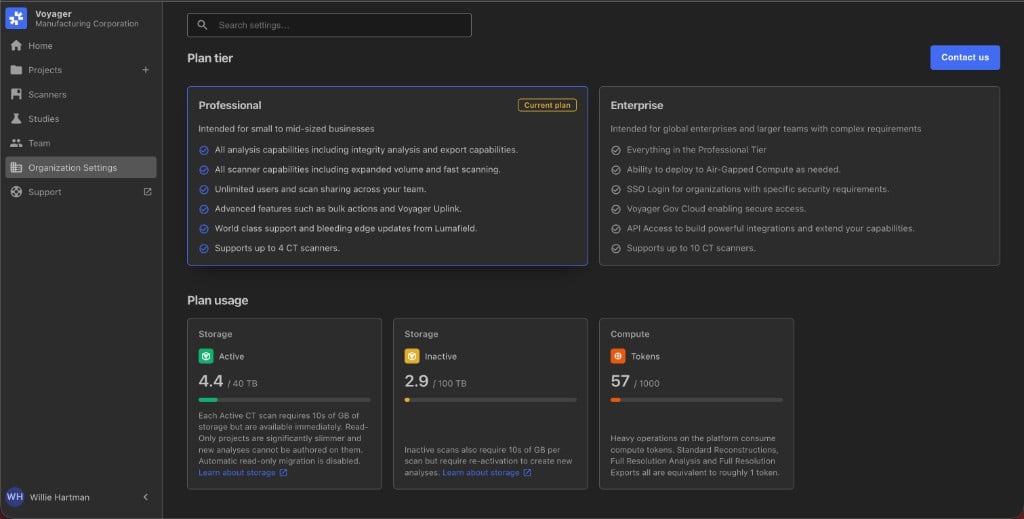The width and height of the screenshot is (1024, 519).
Task: Click checkmark beside 'Supports up to 4 CT scanners'
Action: point(204,249)
